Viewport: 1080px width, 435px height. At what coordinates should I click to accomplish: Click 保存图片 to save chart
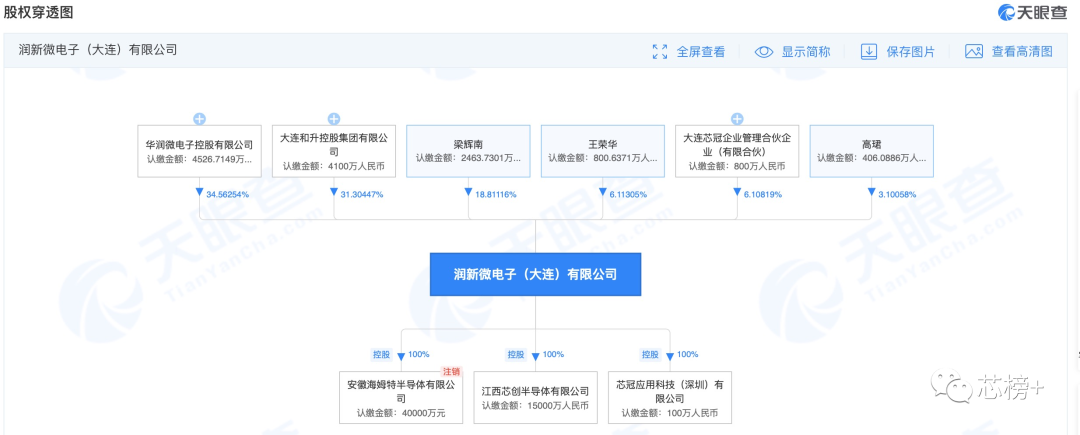click(910, 52)
